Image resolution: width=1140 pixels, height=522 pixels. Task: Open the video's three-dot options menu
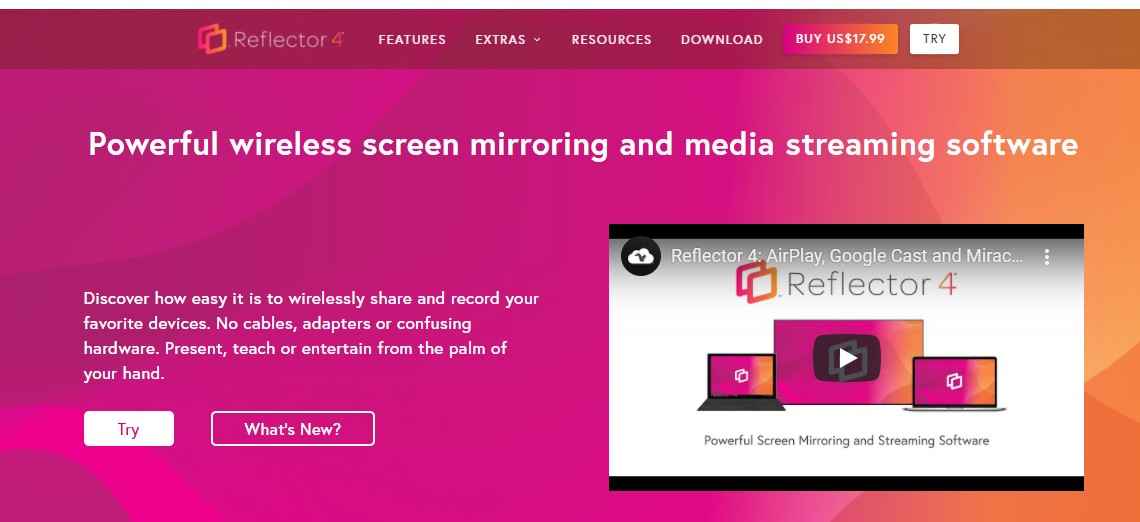(1047, 256)
